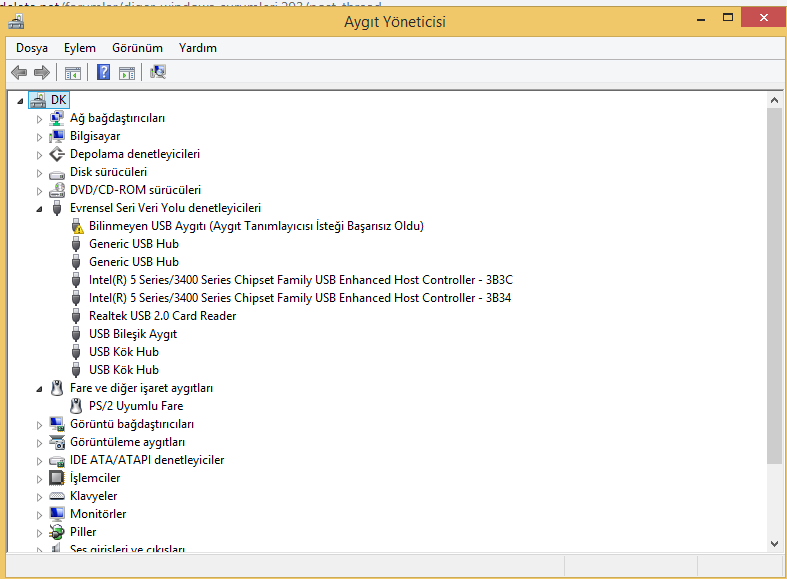Click the Back arrow toolbar icon
This screenshot has height=579, width=787.
(x=19, y=73)
